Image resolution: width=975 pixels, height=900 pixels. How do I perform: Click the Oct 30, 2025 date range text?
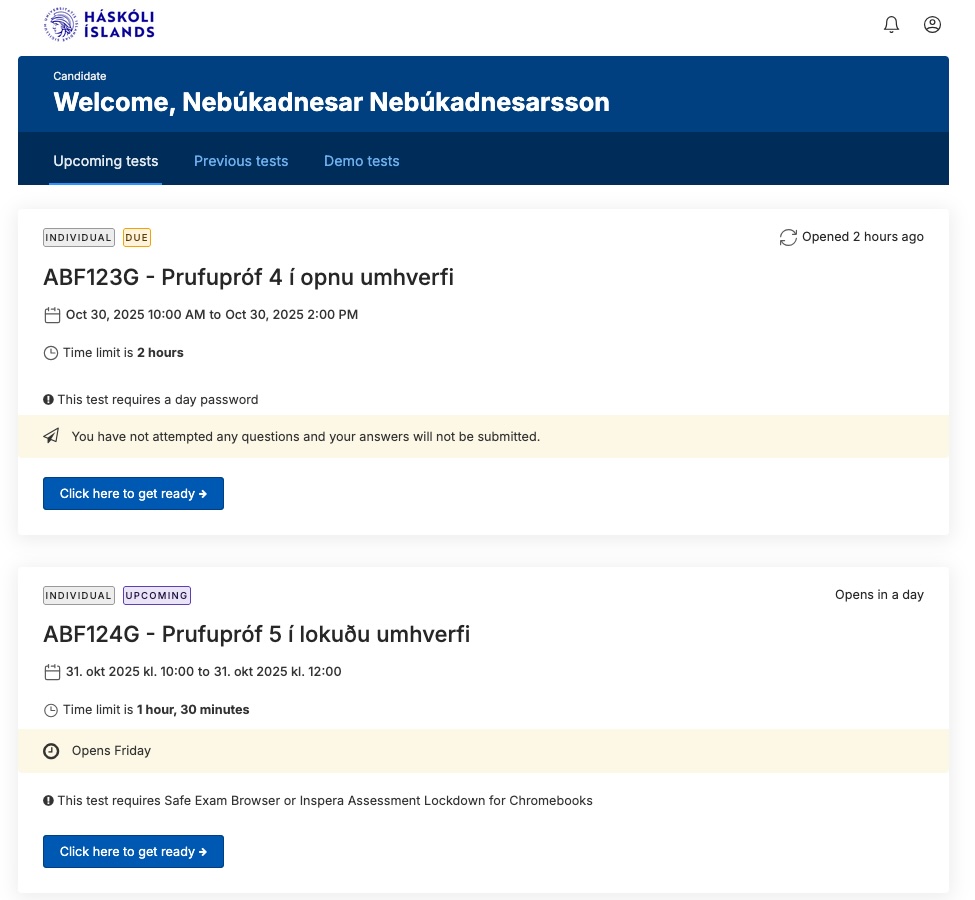[212, 315]
